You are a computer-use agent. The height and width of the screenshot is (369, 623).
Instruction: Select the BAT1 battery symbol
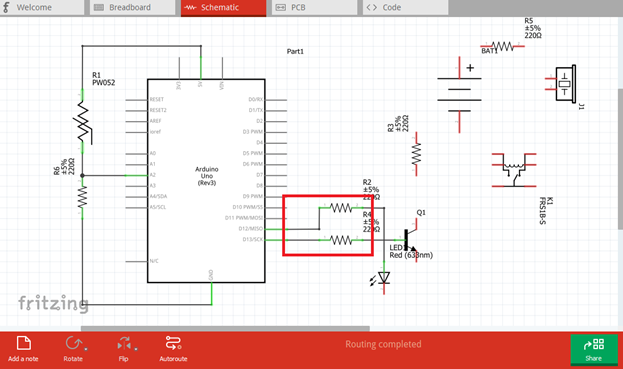click(459, 95)
